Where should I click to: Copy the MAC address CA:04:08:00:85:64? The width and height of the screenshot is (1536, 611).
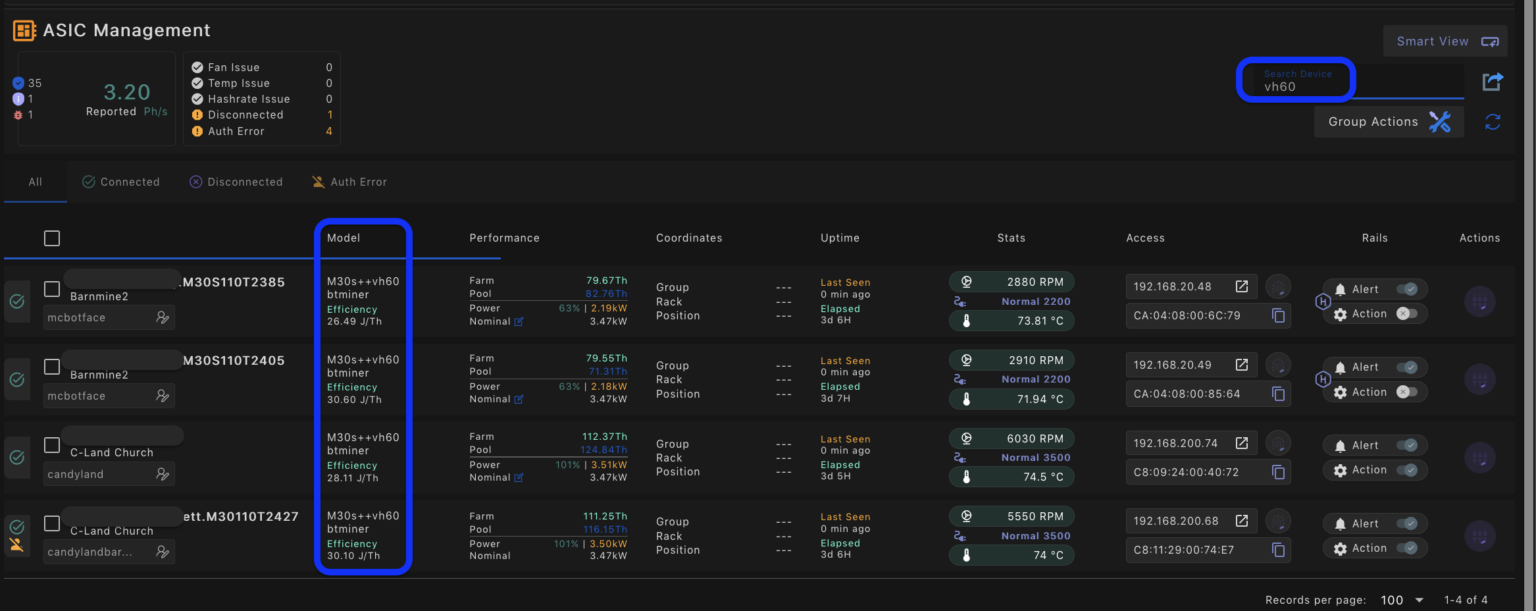click(x=1278, y=394)
